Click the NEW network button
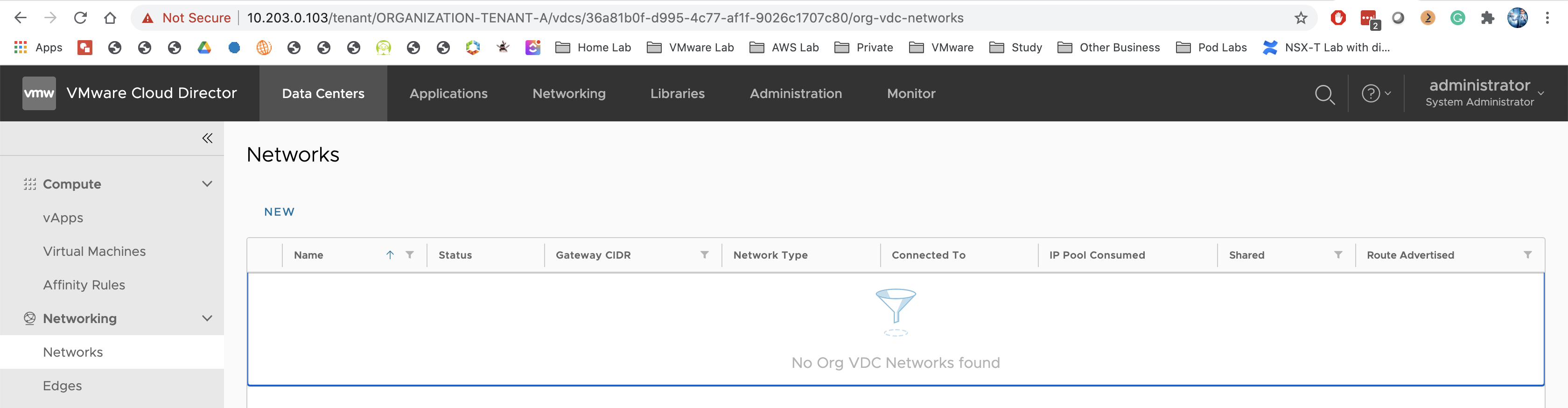1568x408 pixels. click(x=280, y=212)
